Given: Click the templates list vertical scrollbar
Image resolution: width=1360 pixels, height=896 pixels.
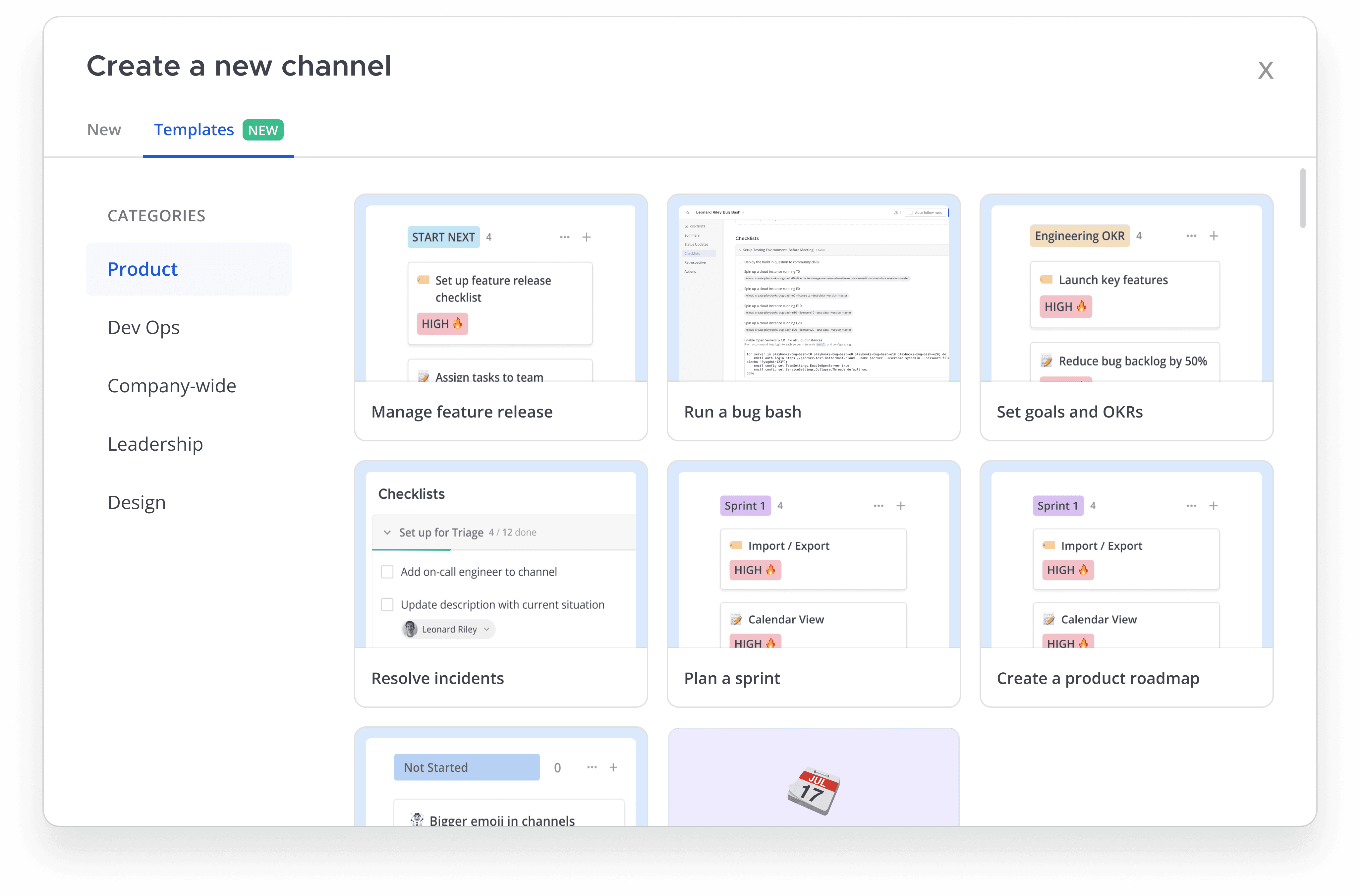Looking at the screenshot, I should 1302,198.
